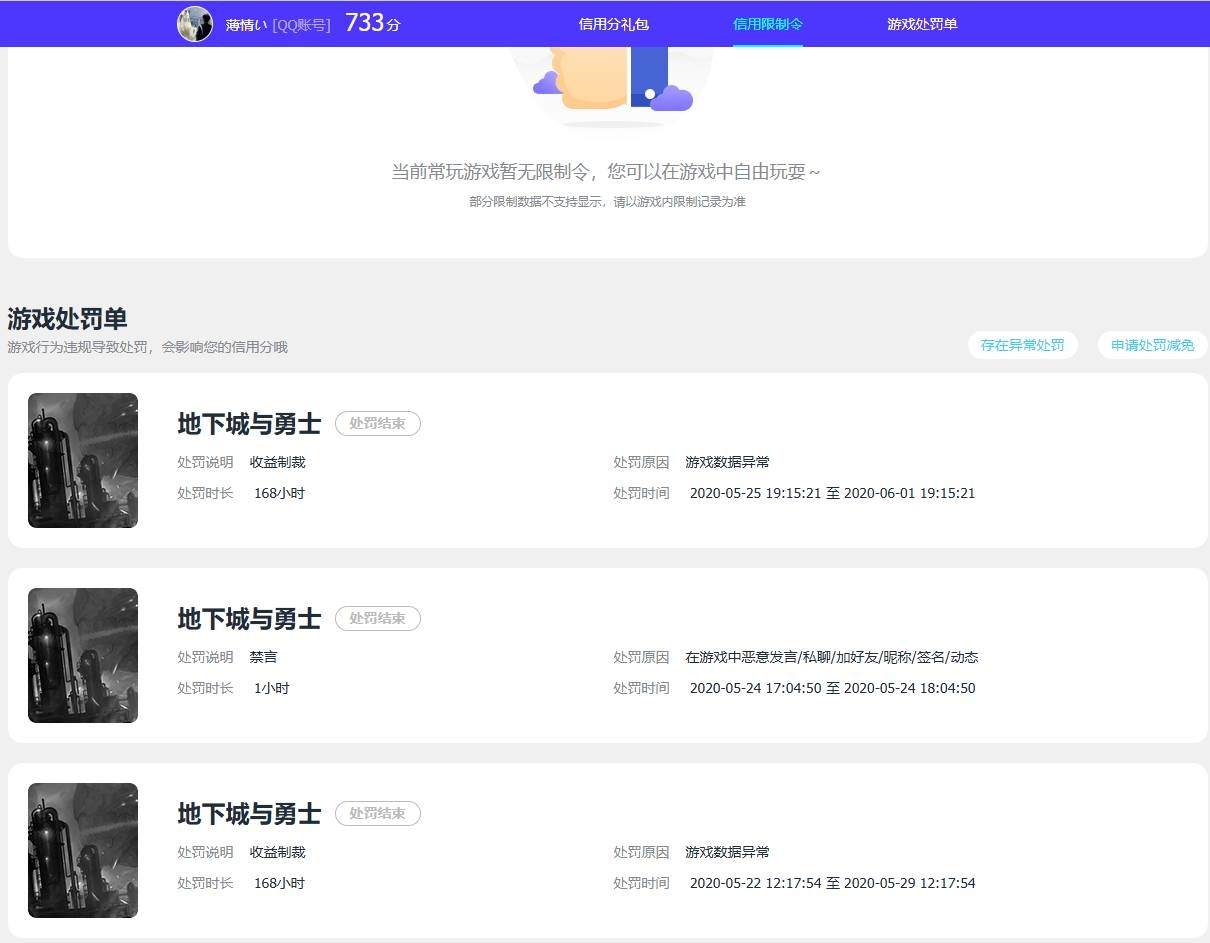Click the 部分限制数据不支持显示 note
The image size is (1210, 943).
click(607, 202)
